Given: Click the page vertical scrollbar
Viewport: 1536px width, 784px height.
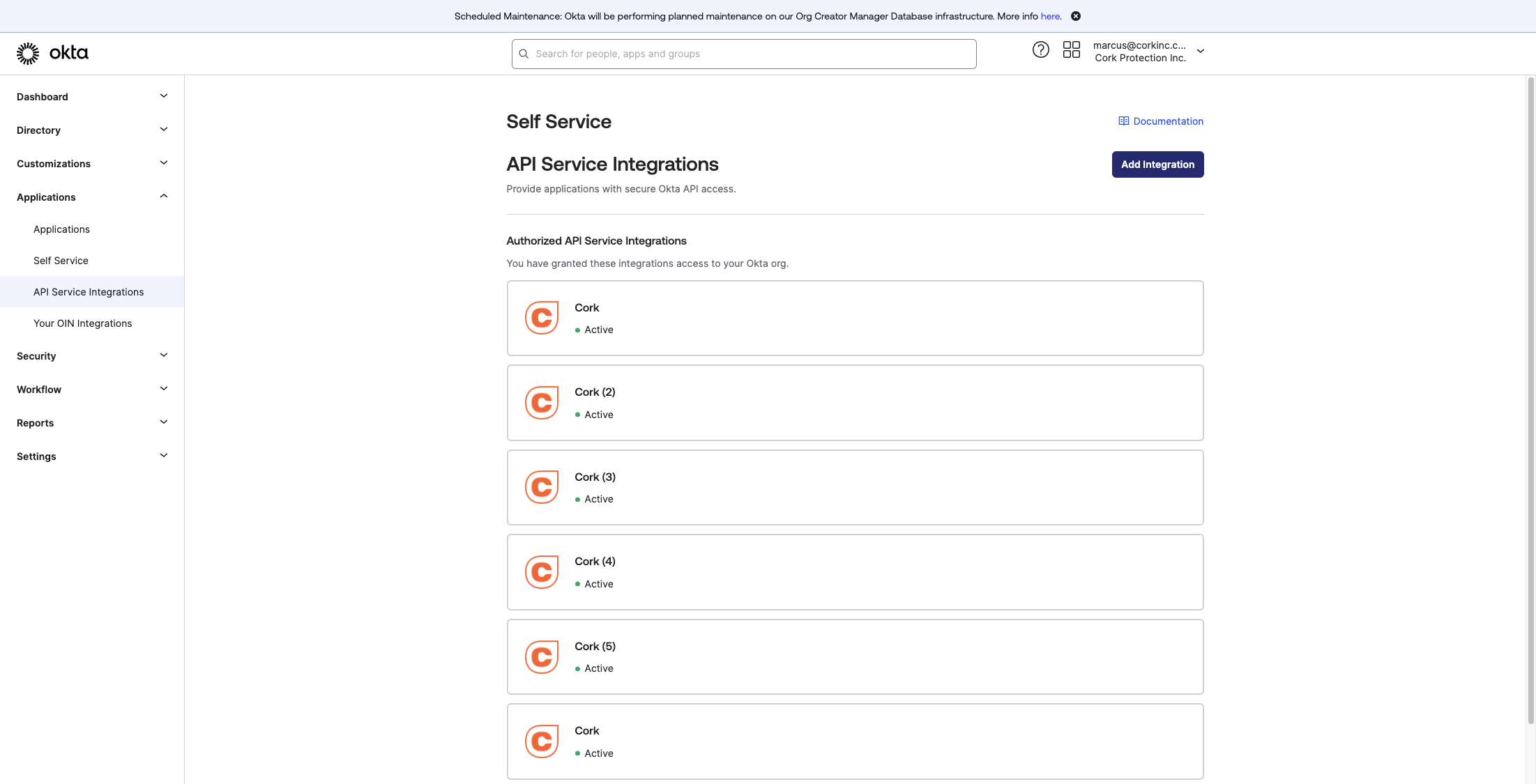Looking at the screenshot, I should 1531,401.
